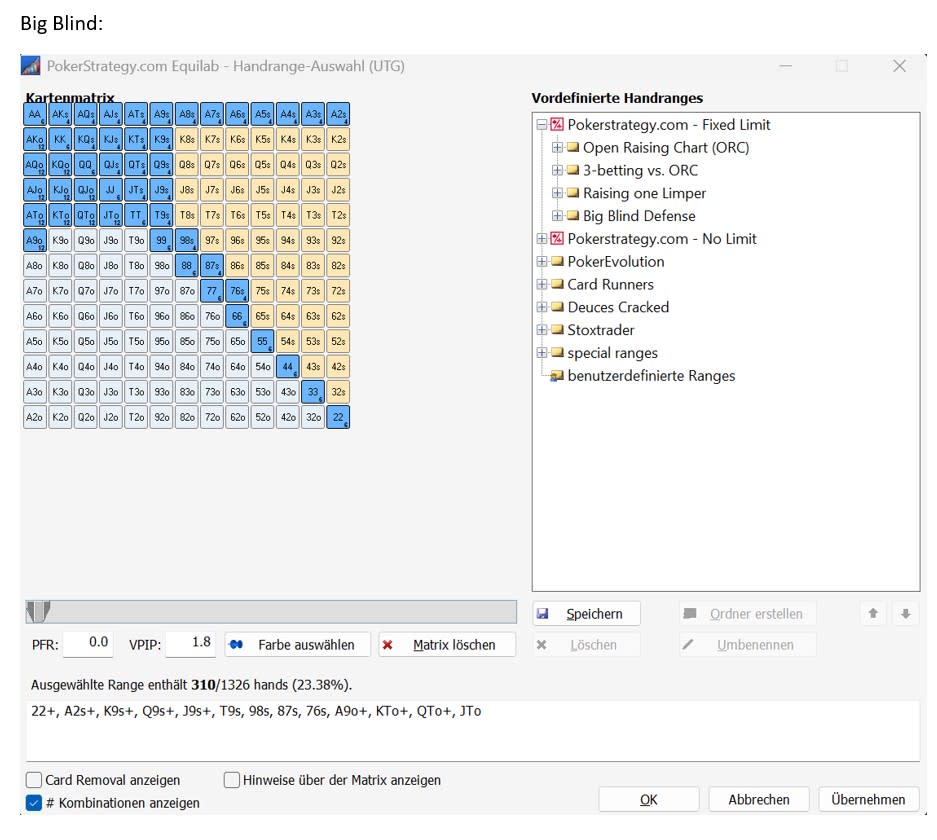
Task: Open Farbe auswählen color picker
Action: [298, 645]
